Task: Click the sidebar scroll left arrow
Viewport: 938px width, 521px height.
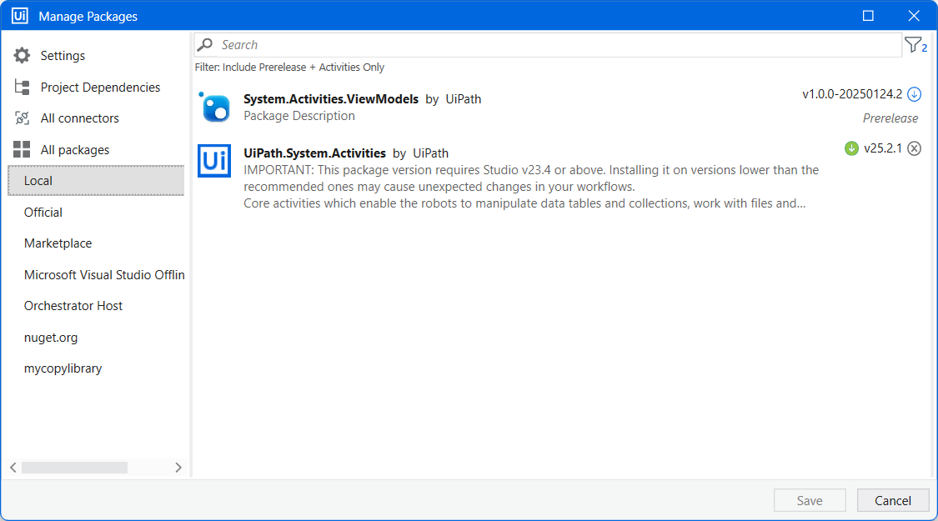Action: click(x=13, y=467)
